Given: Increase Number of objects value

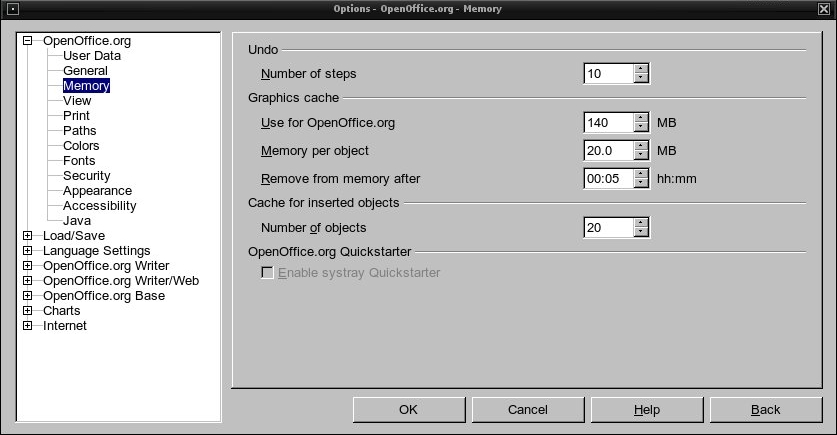Looking at the screenshot, I should pos(641,223).
